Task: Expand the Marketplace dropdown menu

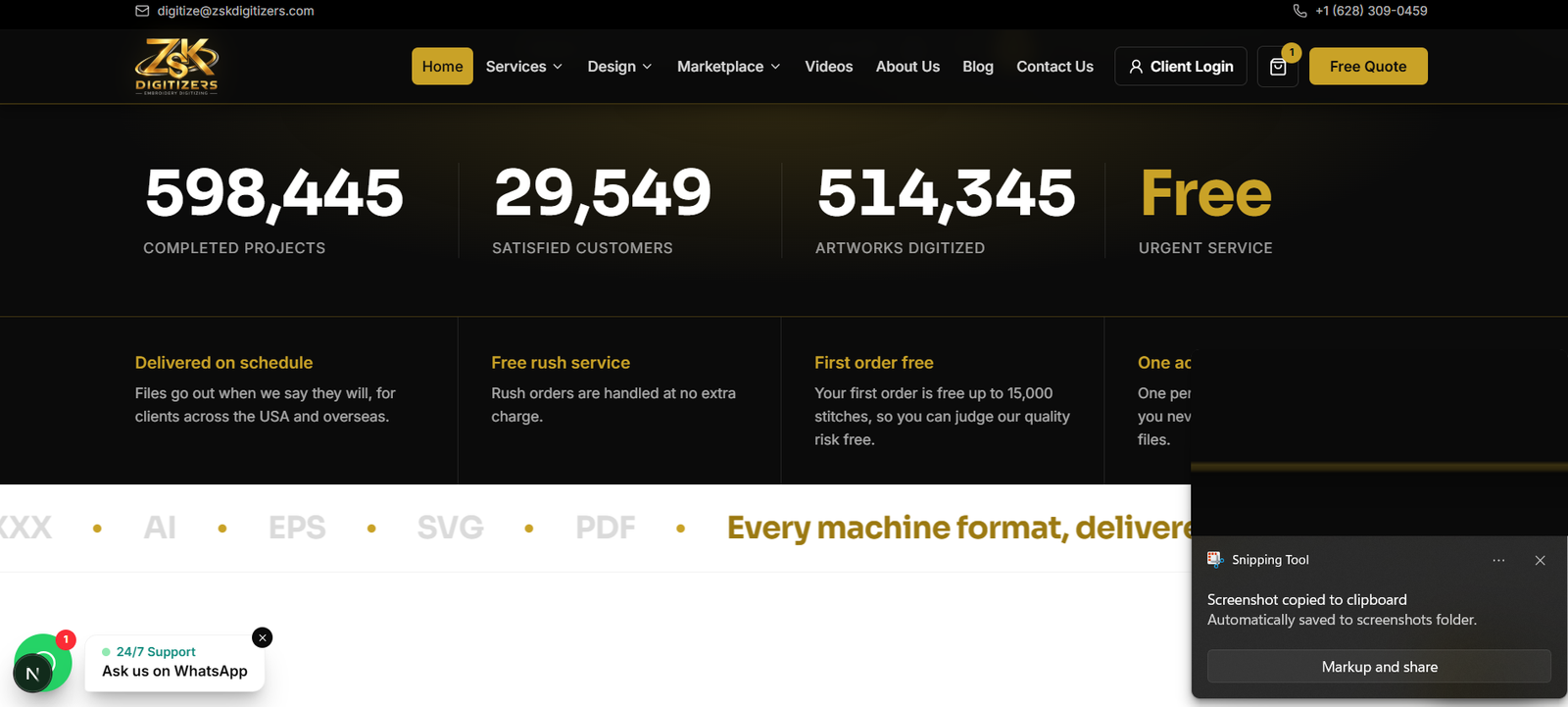Action: pos(728,67)
